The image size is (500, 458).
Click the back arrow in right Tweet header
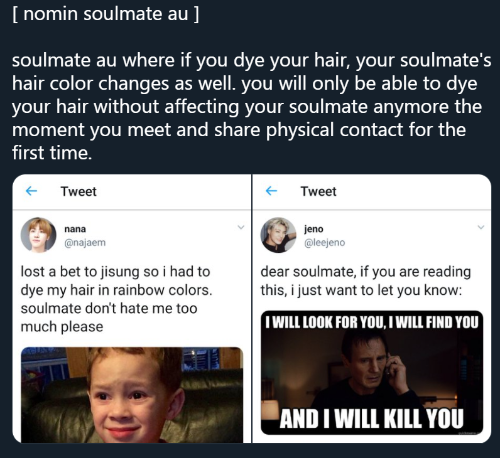(271, 191)
